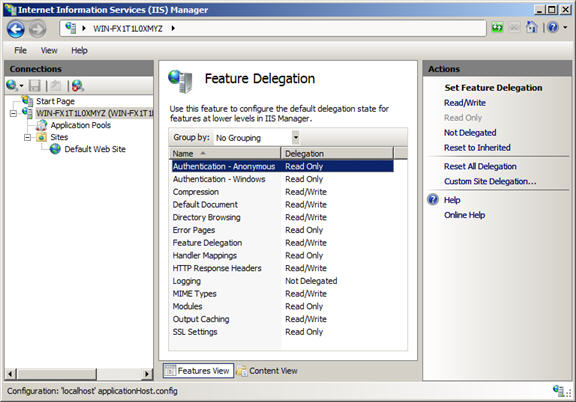Select Application Pools in the tree

pos(80,125)
